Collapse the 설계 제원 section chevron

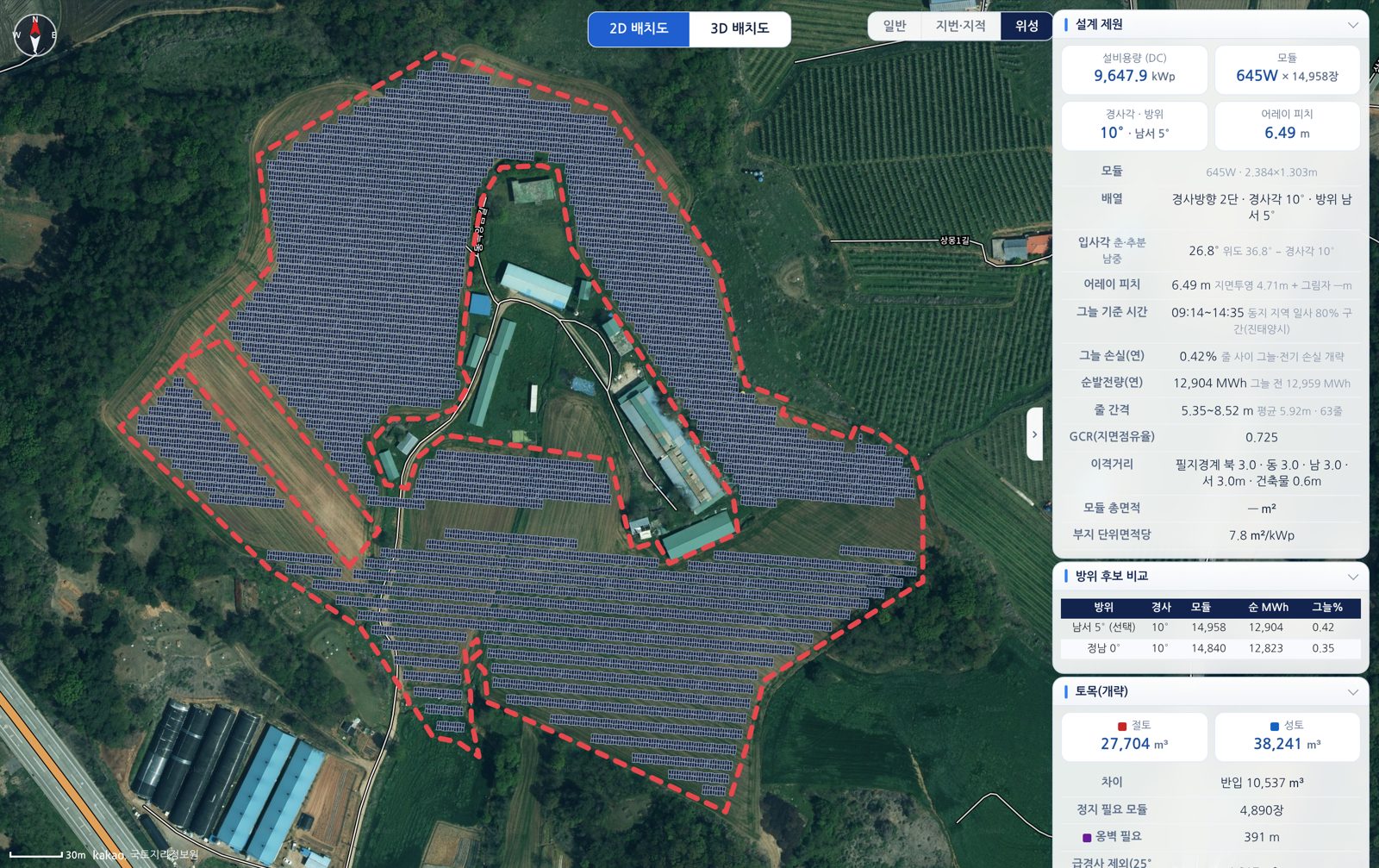click(1352, 25)
